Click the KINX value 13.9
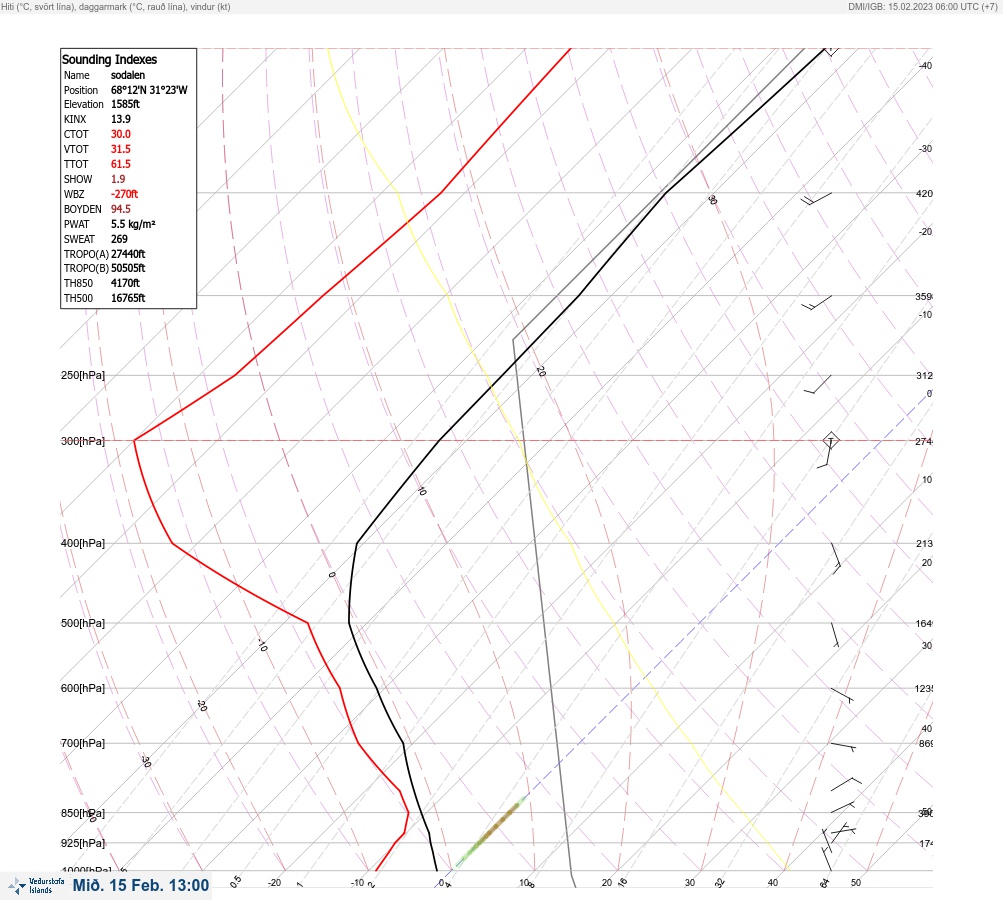The height and width of the screenshot is (900, 1003). [121, 119]
